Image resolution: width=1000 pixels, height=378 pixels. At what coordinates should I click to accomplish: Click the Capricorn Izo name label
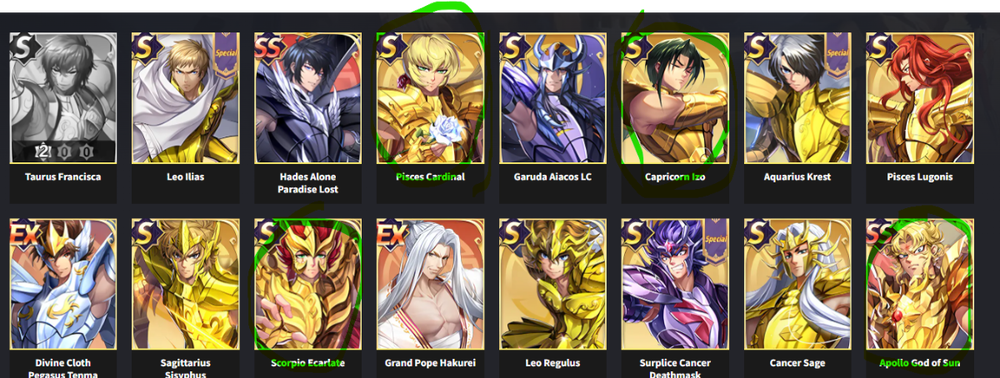(x=675, y=177)
